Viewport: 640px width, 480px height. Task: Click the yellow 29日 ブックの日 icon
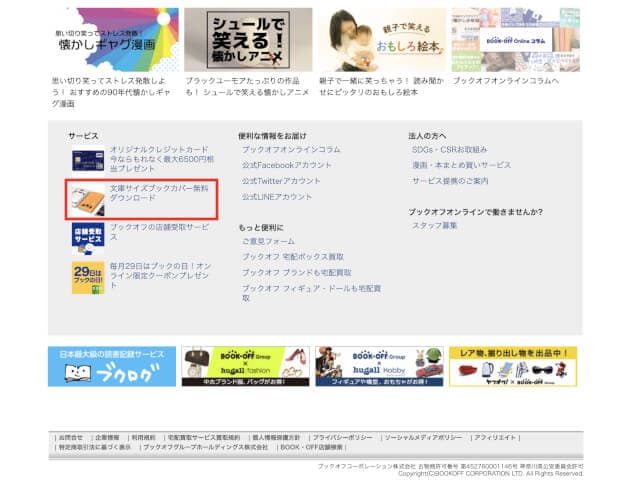(88, 278)
